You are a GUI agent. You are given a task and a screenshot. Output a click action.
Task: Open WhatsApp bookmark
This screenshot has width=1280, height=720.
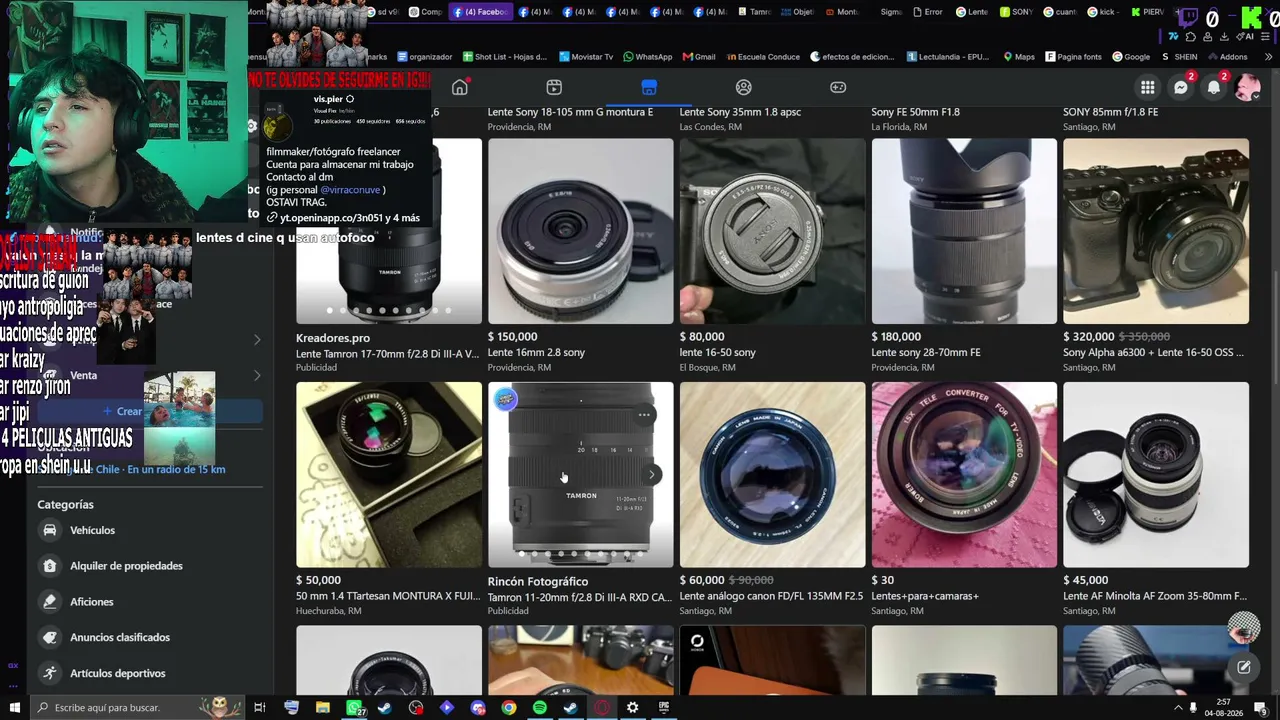(647, 57)
